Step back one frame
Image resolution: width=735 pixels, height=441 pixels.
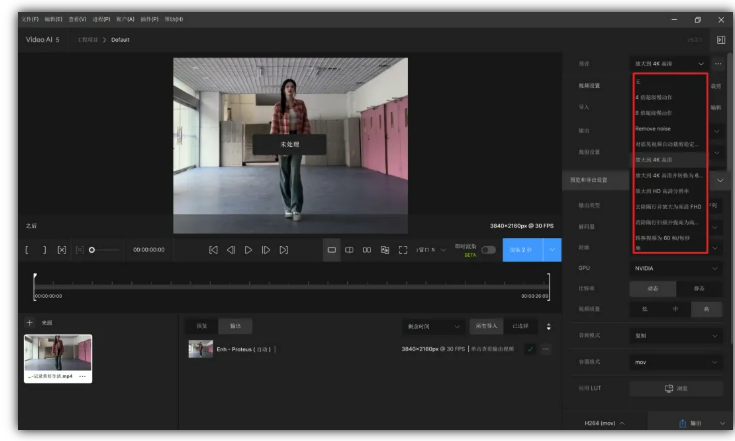[231, 250]
